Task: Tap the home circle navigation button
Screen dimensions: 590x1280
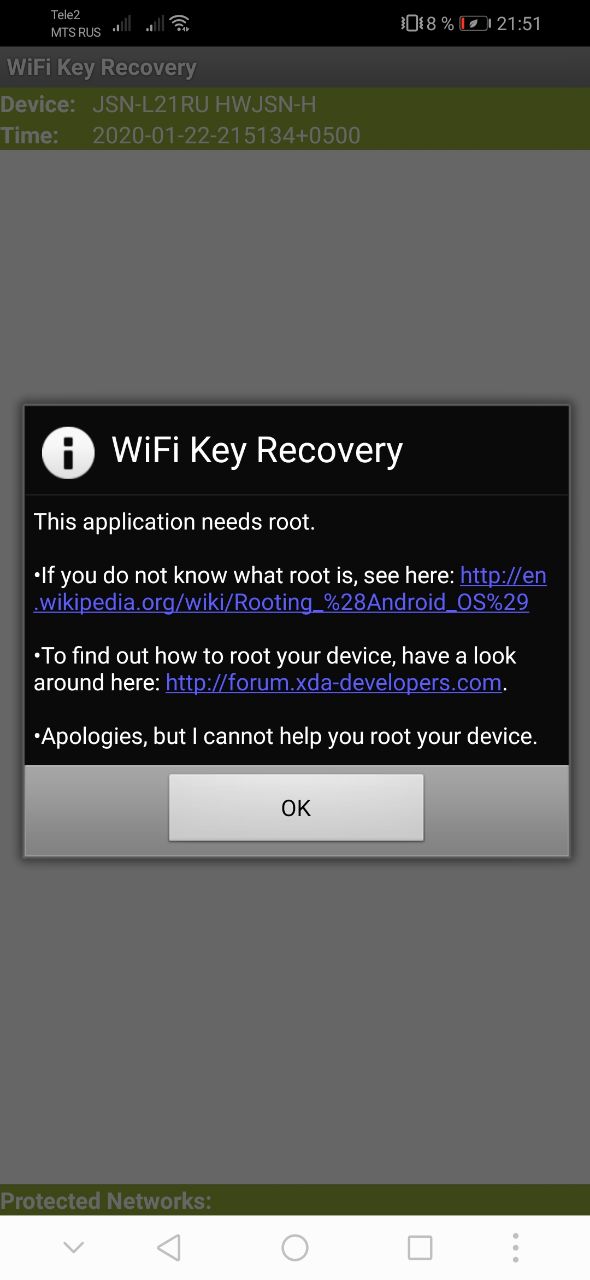Action: (295, 1247)
